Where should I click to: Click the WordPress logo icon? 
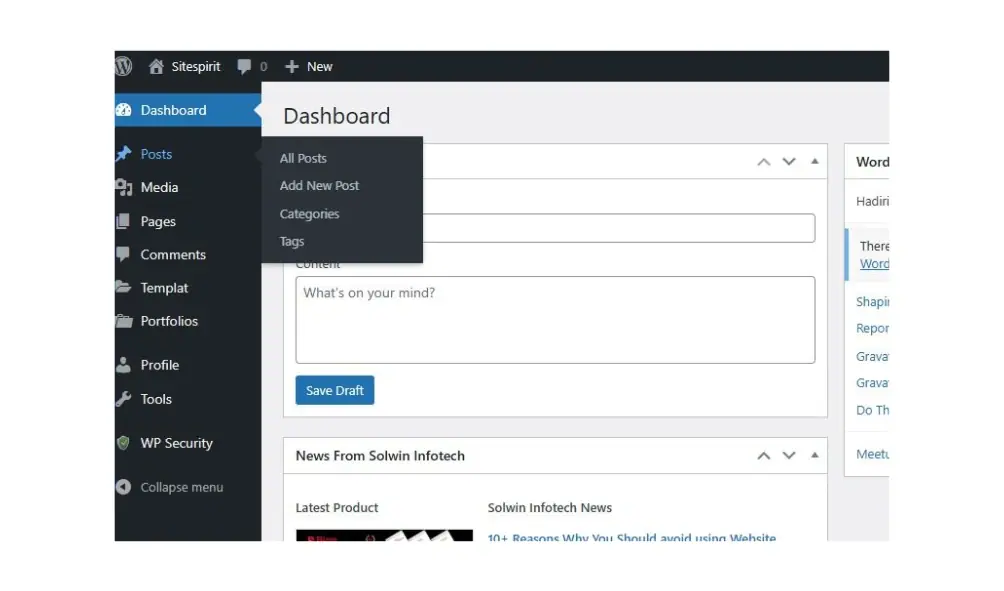(x=124, y=66)
